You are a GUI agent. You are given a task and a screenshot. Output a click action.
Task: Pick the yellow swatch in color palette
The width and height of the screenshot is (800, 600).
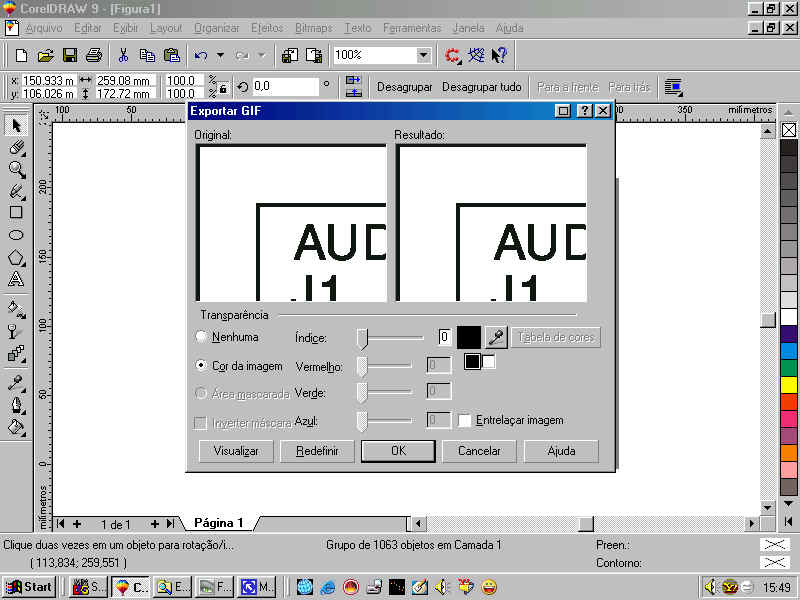pyautogui.click(x=789, y=384)
